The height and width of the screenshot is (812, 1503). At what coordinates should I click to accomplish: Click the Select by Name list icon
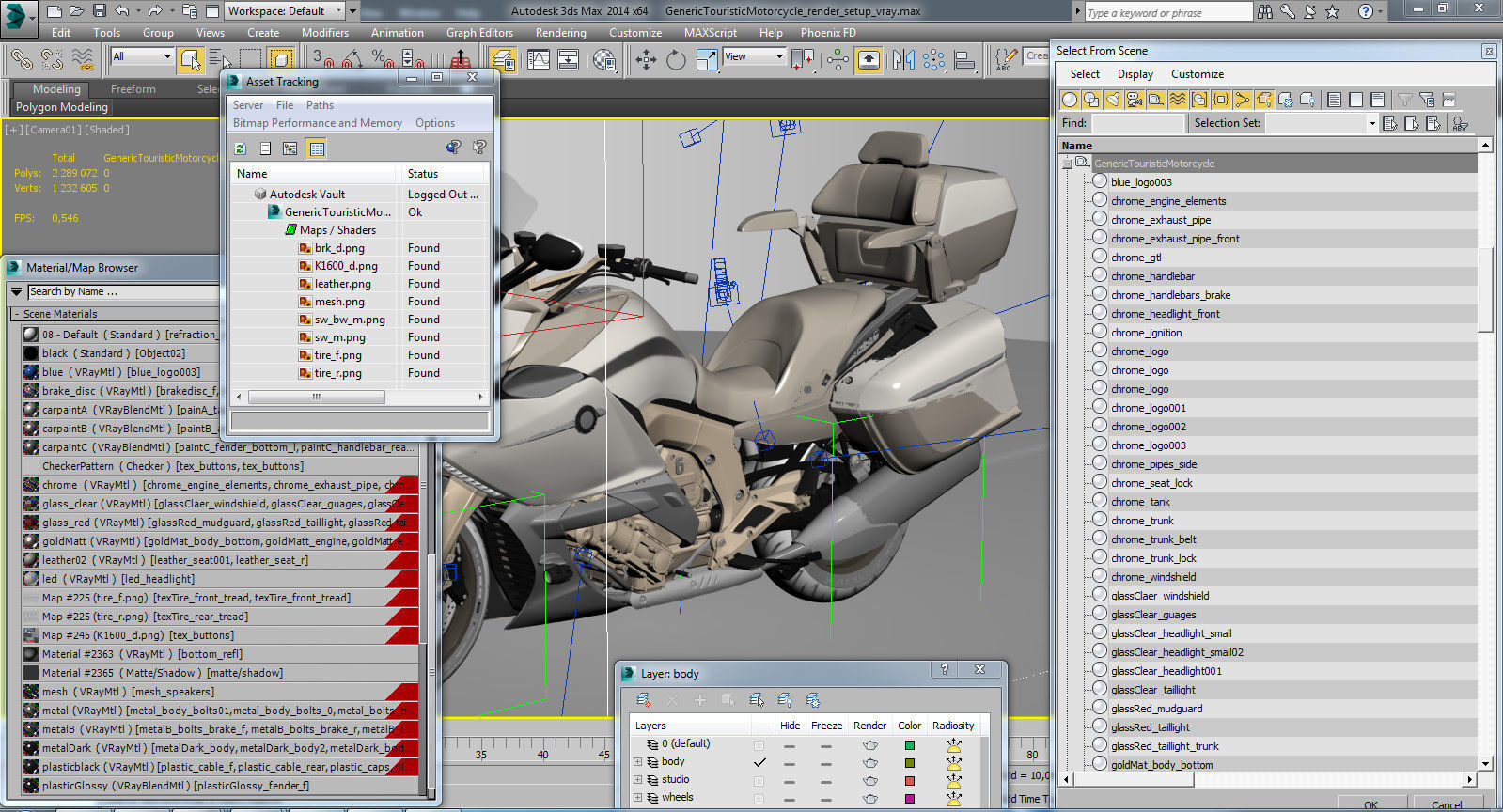pos(218,60)
